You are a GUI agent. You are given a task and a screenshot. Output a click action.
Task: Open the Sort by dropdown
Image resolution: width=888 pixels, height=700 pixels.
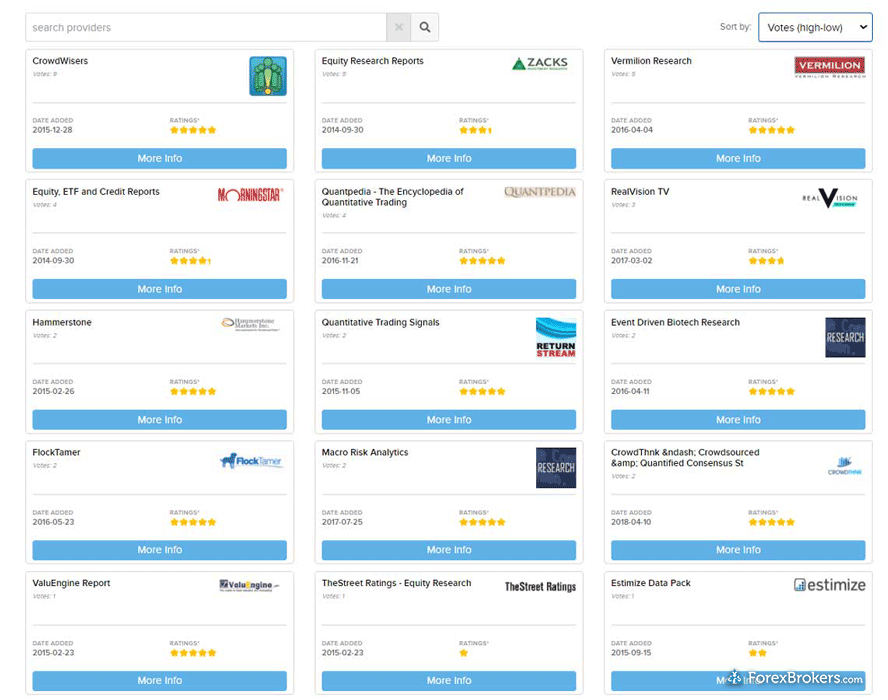tap(814, 28)
